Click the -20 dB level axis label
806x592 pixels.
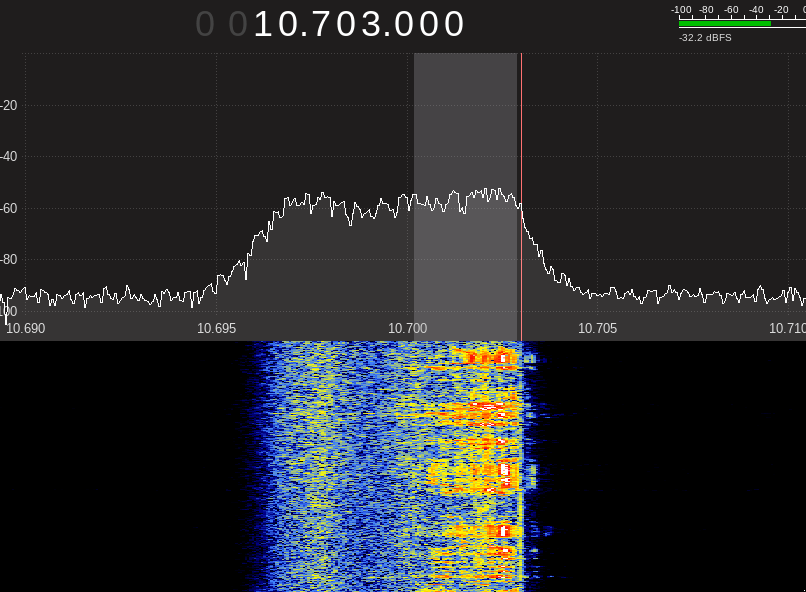click(9, 106)
